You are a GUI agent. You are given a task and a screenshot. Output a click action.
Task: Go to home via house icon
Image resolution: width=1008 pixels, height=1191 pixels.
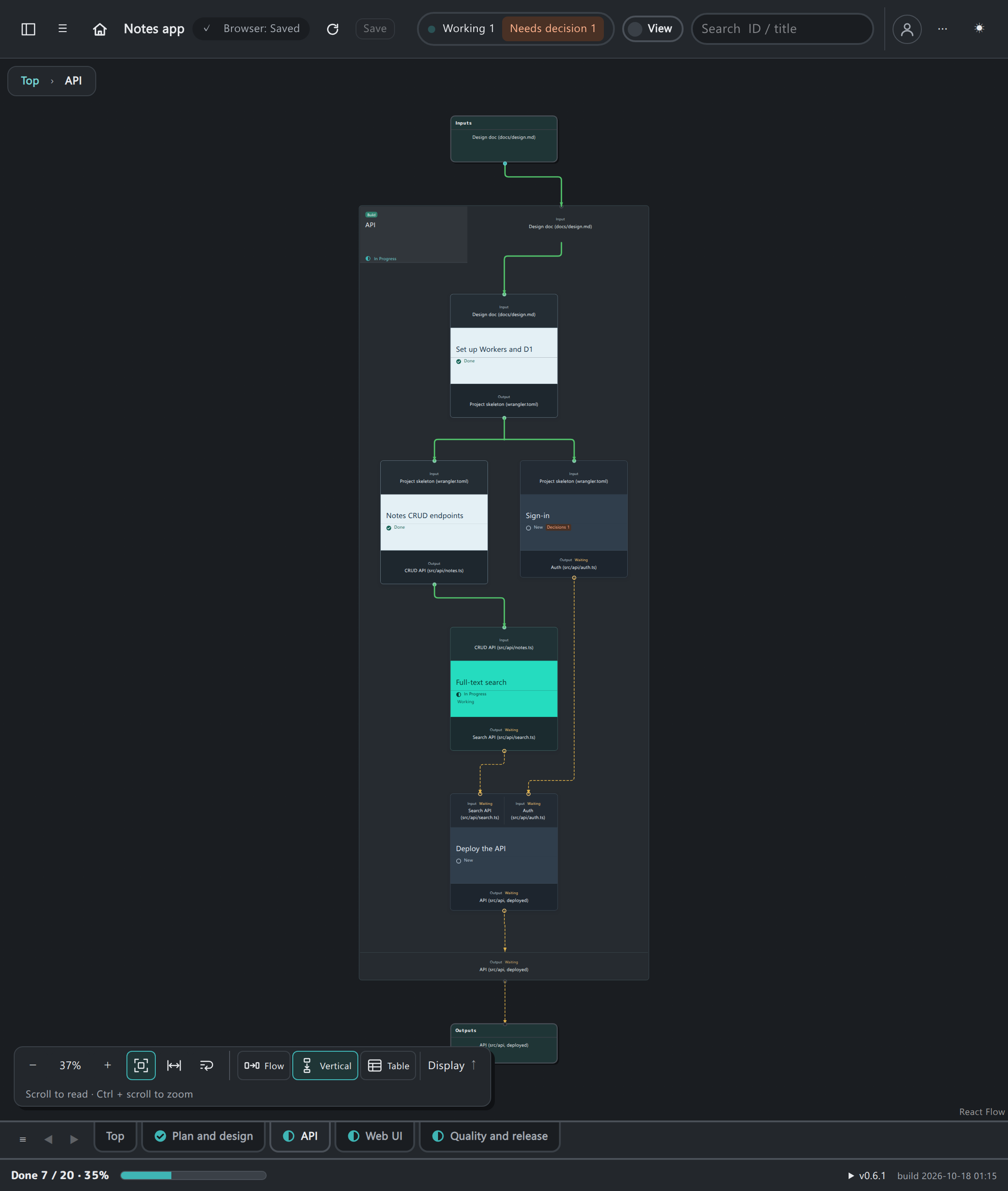(100, 28)
